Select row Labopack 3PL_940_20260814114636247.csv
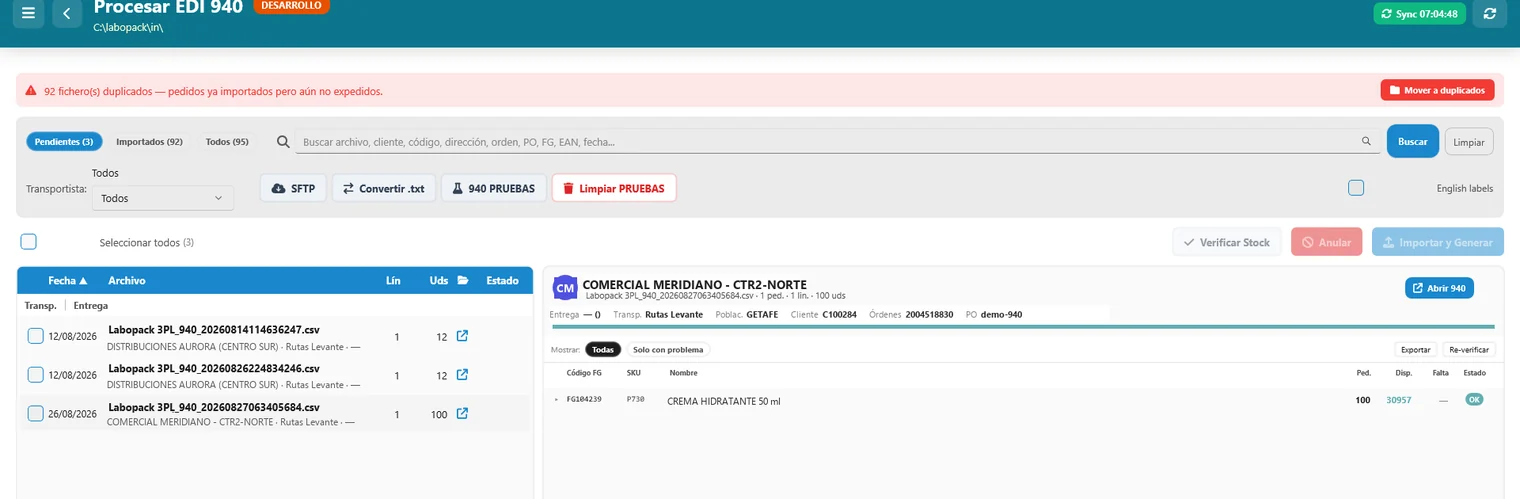 click(x=275, y=336)
